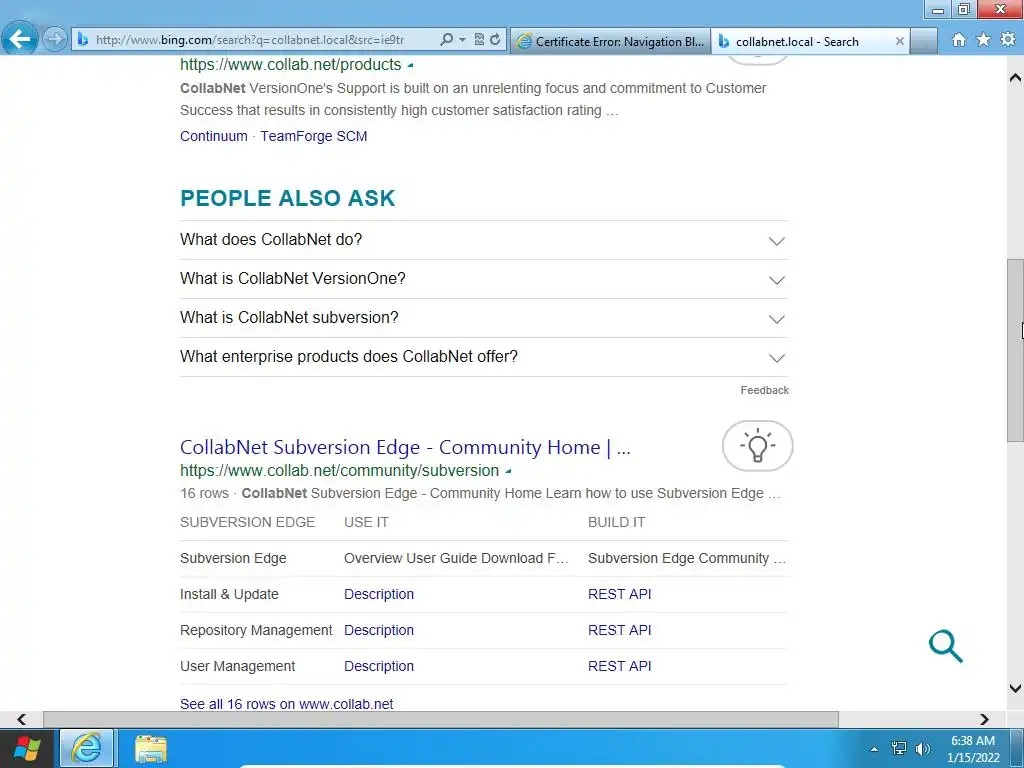The height and width of the screenshot is (768, 1024).
Task: Open the Home page icon
Action: 959,40
